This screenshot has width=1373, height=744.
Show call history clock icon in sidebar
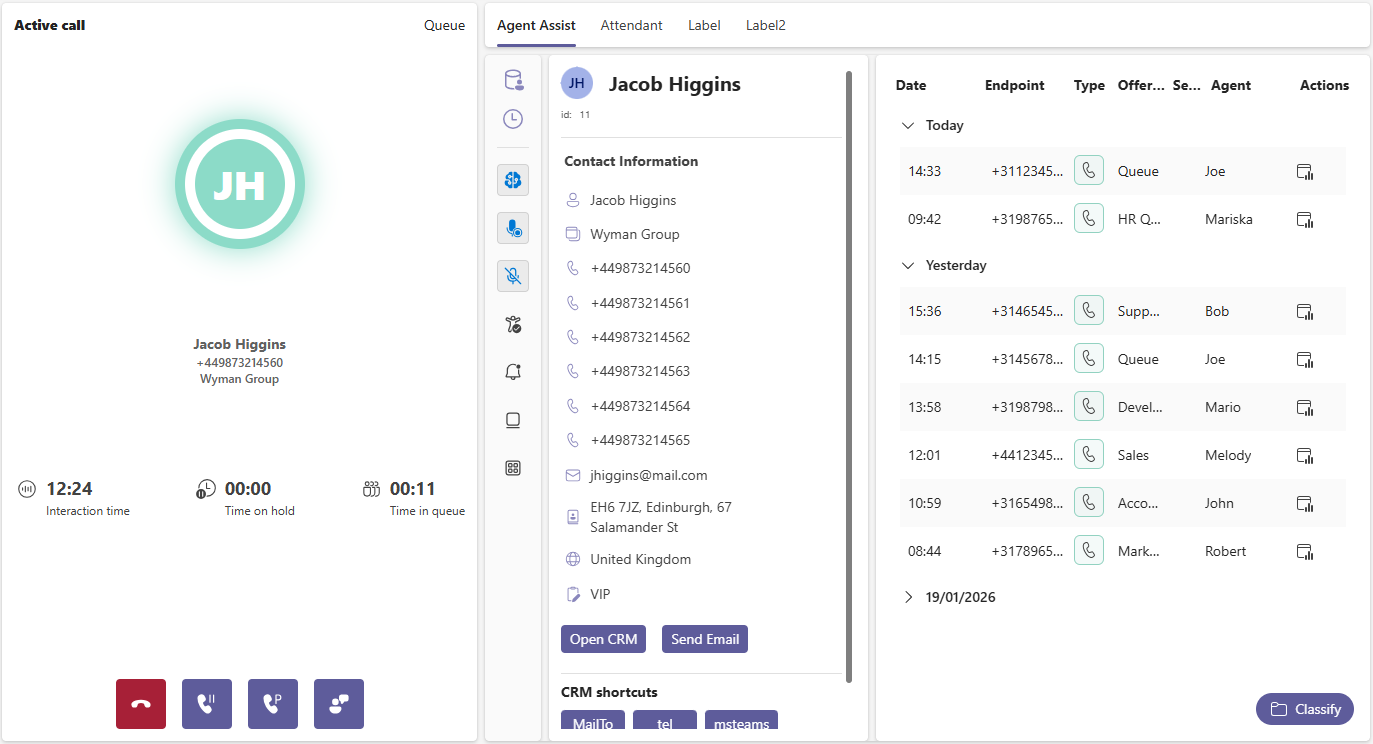pyautogui.click(x=513, y=119)
